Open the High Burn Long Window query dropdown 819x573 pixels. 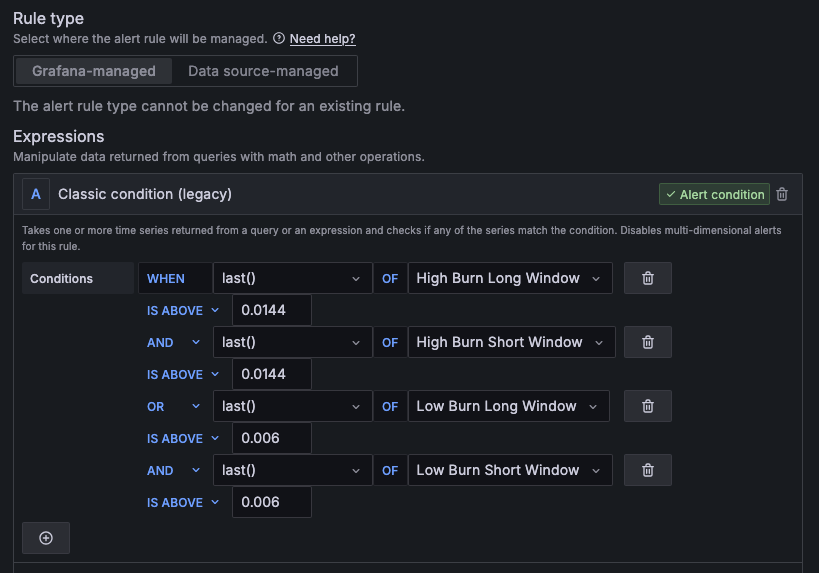click(x=509, y=279)
